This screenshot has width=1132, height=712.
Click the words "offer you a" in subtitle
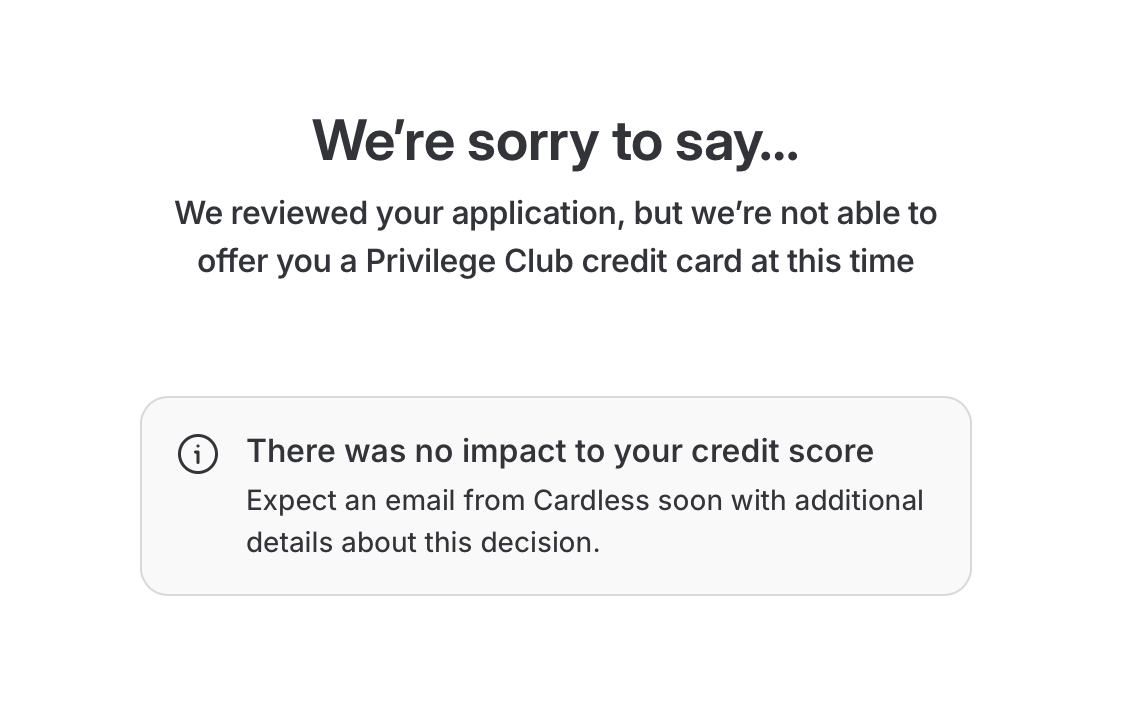tap(277, 262)
